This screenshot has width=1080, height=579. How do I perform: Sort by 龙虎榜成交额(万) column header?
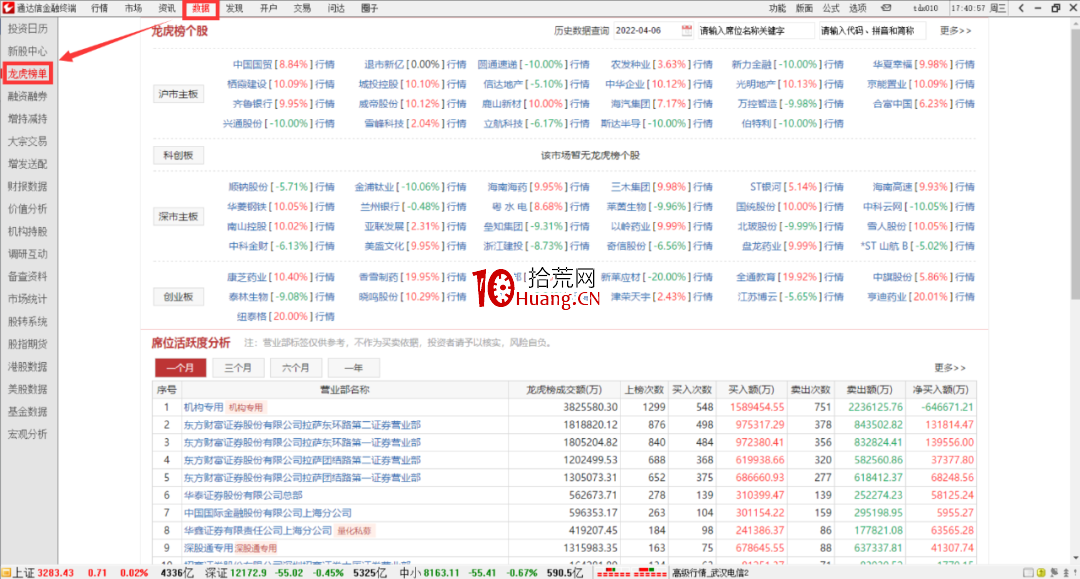coord(563,390)
